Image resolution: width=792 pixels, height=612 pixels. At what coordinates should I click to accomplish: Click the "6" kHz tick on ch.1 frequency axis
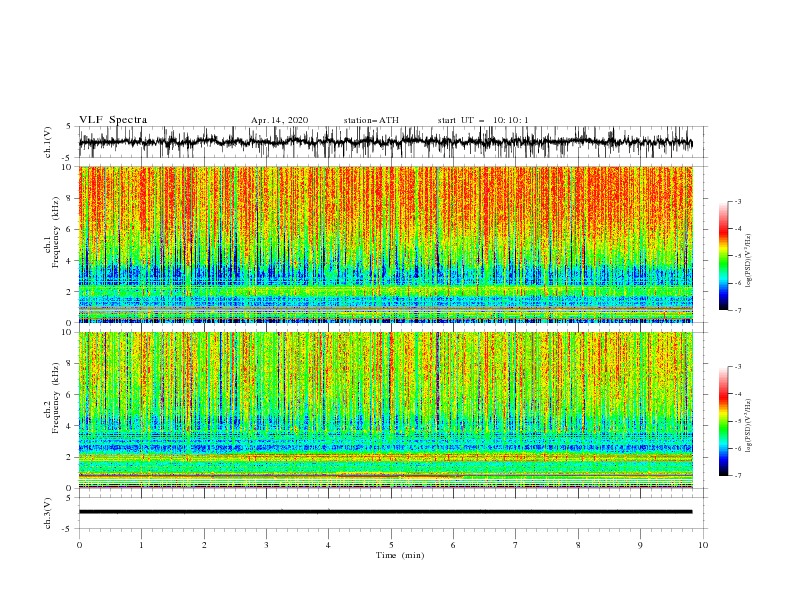70,230
